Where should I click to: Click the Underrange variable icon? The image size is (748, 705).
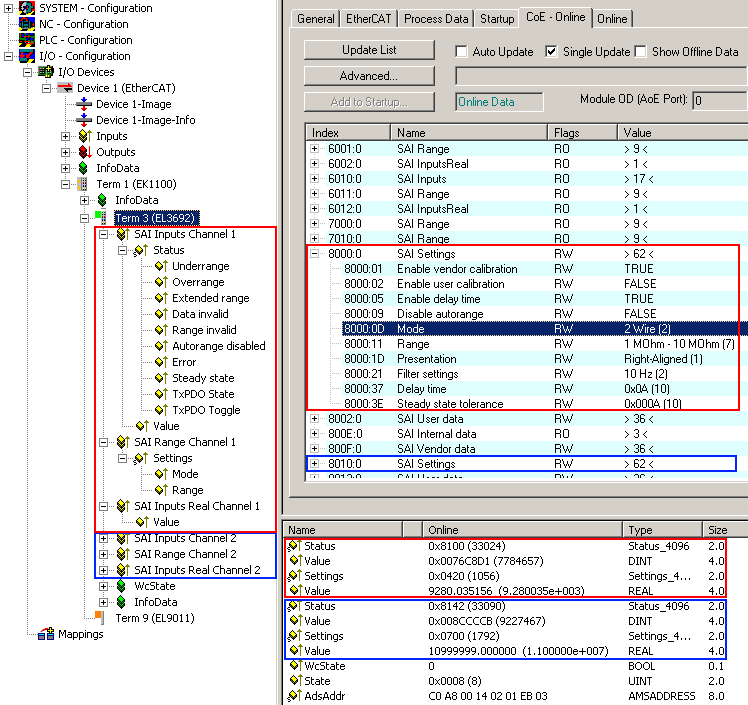(161, 266)
